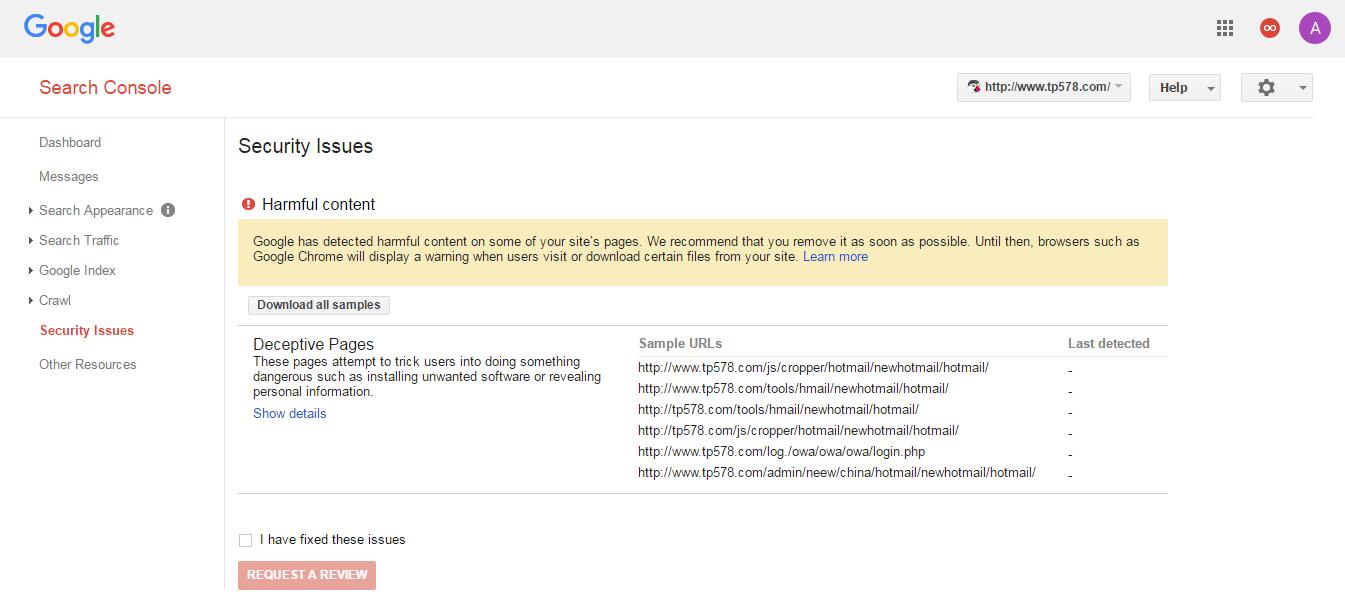Image resolution: width=1345 pixels, height=604 pixels.
Task: Open Search Traffic sidebar section
Action: tap(79, 240)
